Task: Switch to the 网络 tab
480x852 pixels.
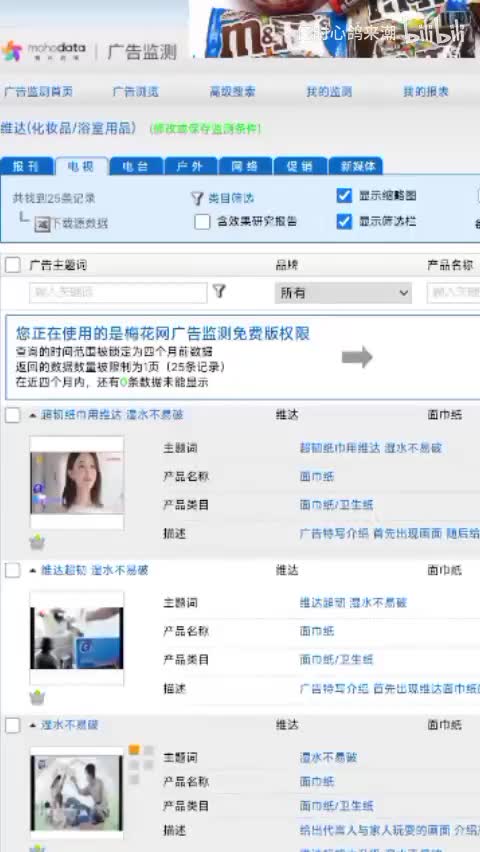Action: [x=246, y=166]
